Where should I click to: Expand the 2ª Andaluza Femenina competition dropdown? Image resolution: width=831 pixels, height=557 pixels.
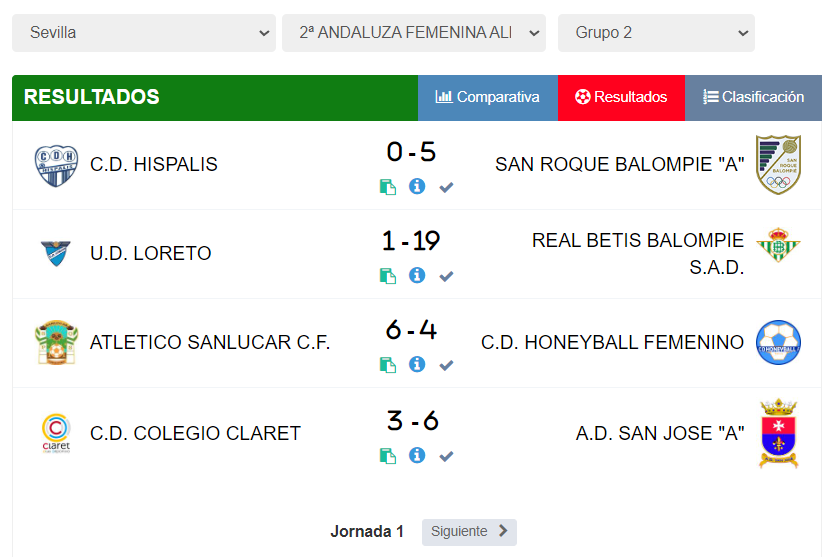tap(414, 33)
